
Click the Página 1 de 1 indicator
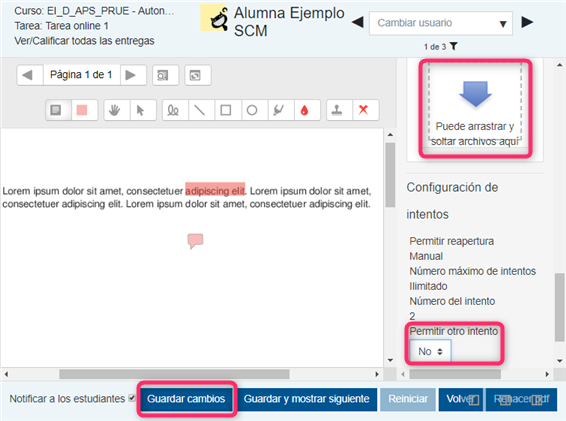[81, 75]
